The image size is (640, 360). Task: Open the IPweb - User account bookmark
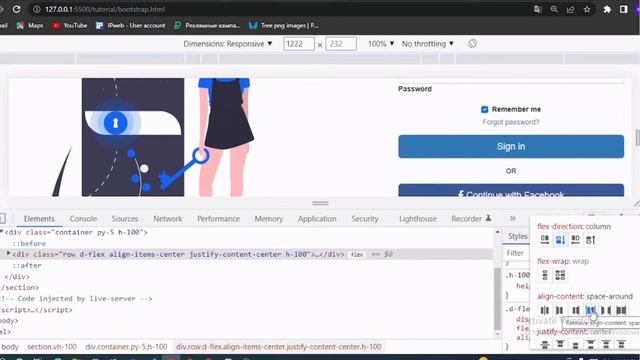coord(131,25)
